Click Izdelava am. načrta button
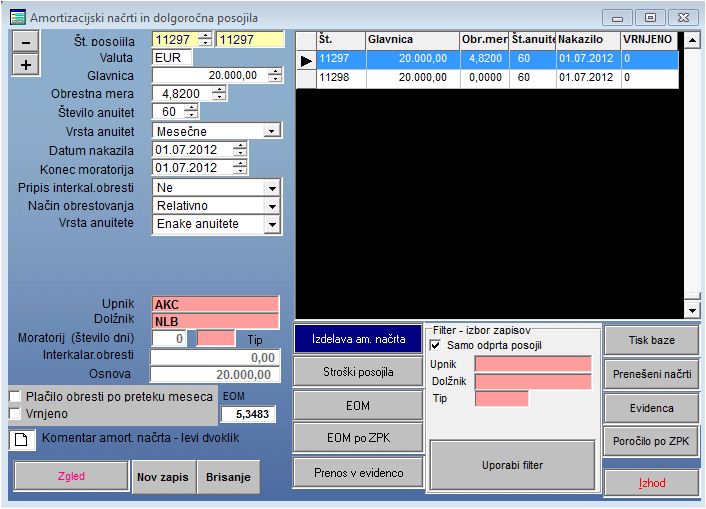 pos(358,339)
